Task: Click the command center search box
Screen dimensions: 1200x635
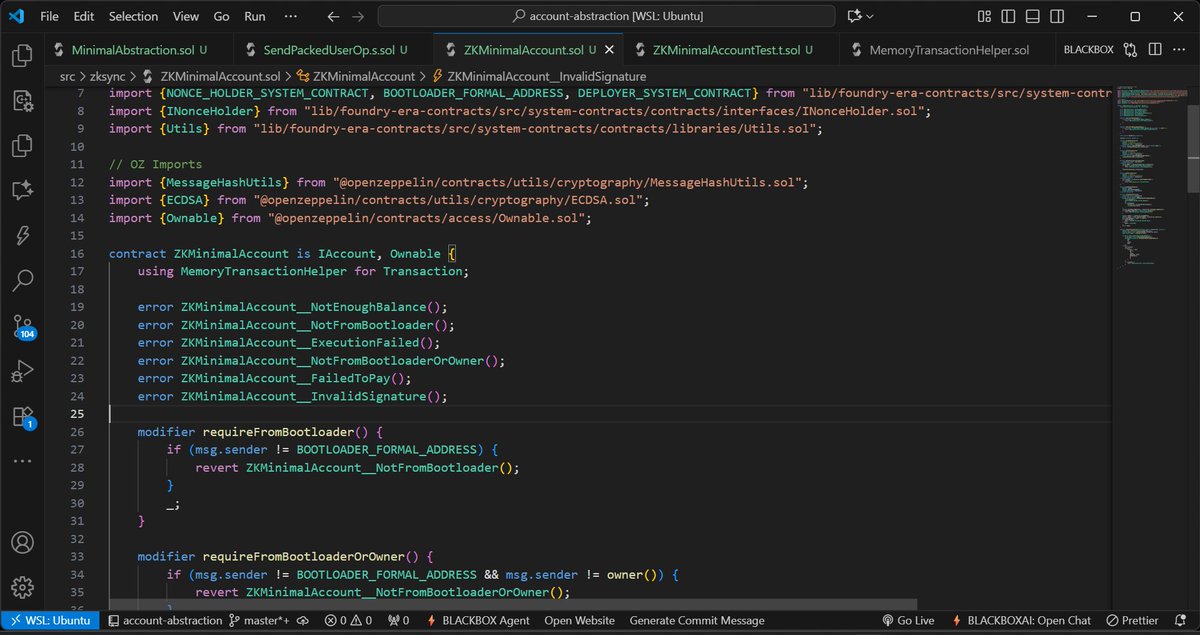Action: pyautogui.click(x=606, y=16)
